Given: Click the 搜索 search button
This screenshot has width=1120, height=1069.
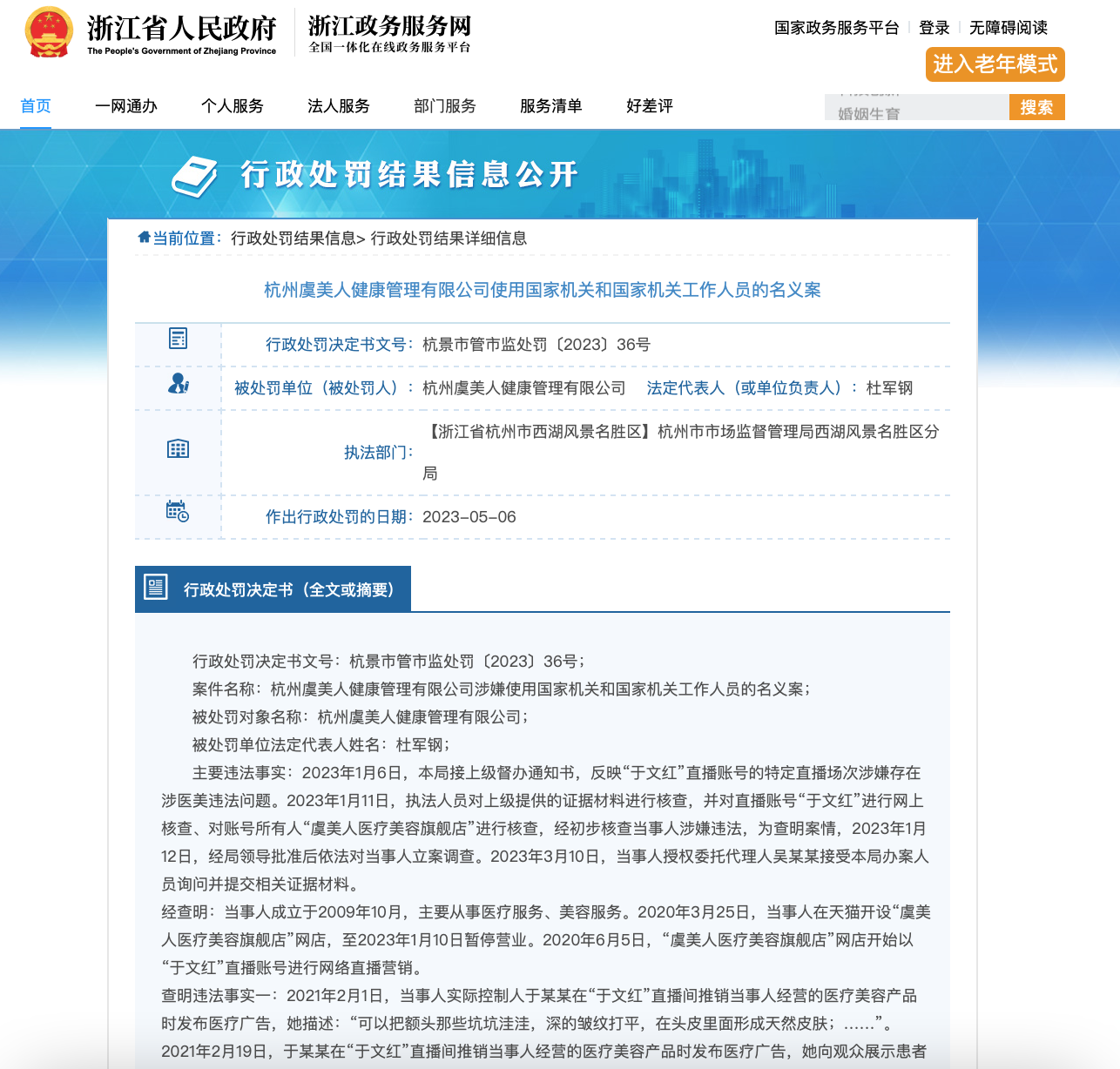Looking at the screenshot, I should [1037, 107].
